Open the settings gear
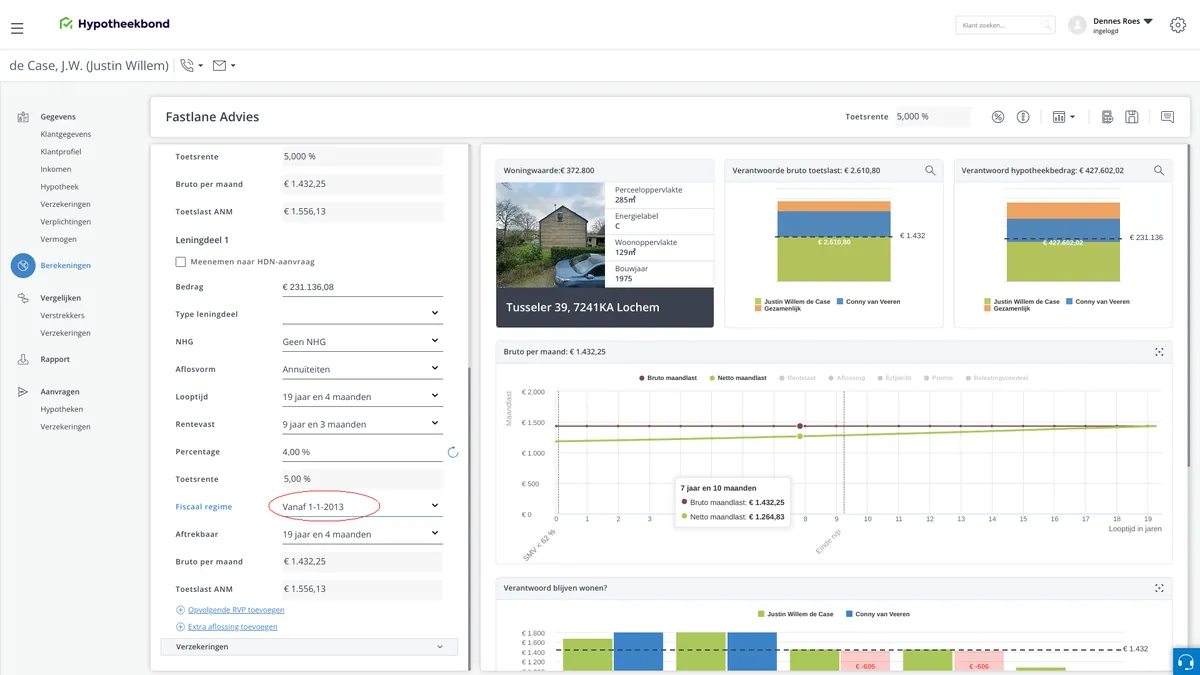The width and height of the screenshot is (1200, 675). tap(1178, 25)
